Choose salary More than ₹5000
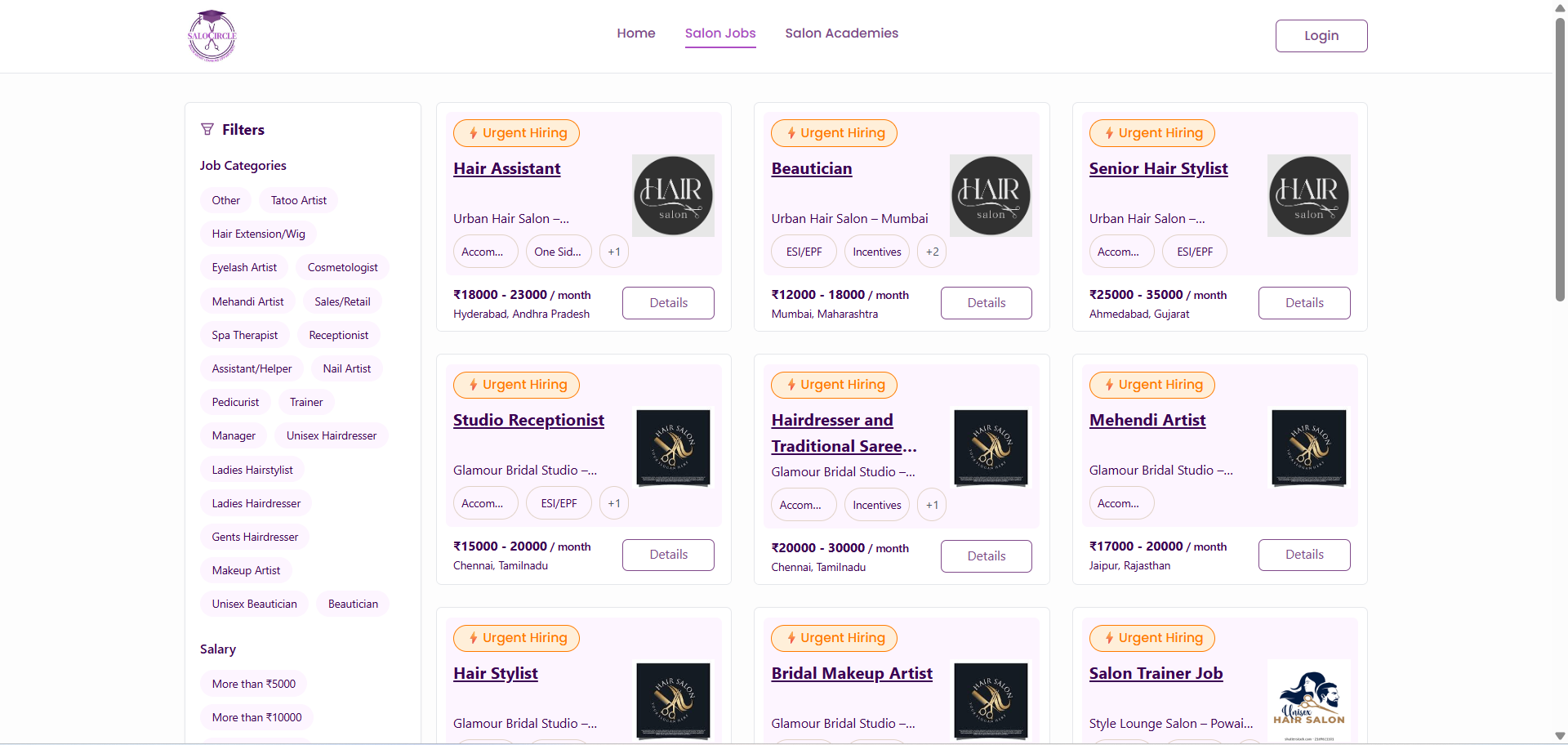 click(x=254, y=684)
